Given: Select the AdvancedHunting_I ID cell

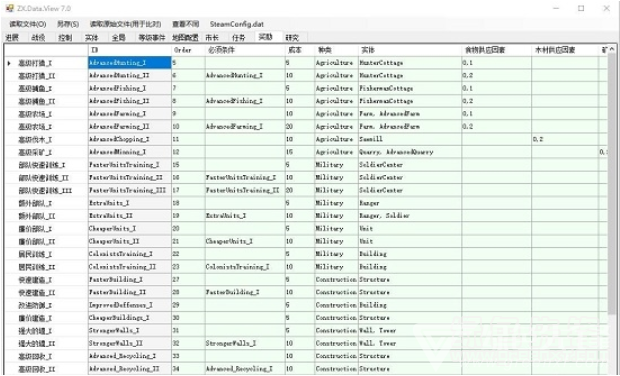Looking at the screenshot, I should [x=130, y=62].
